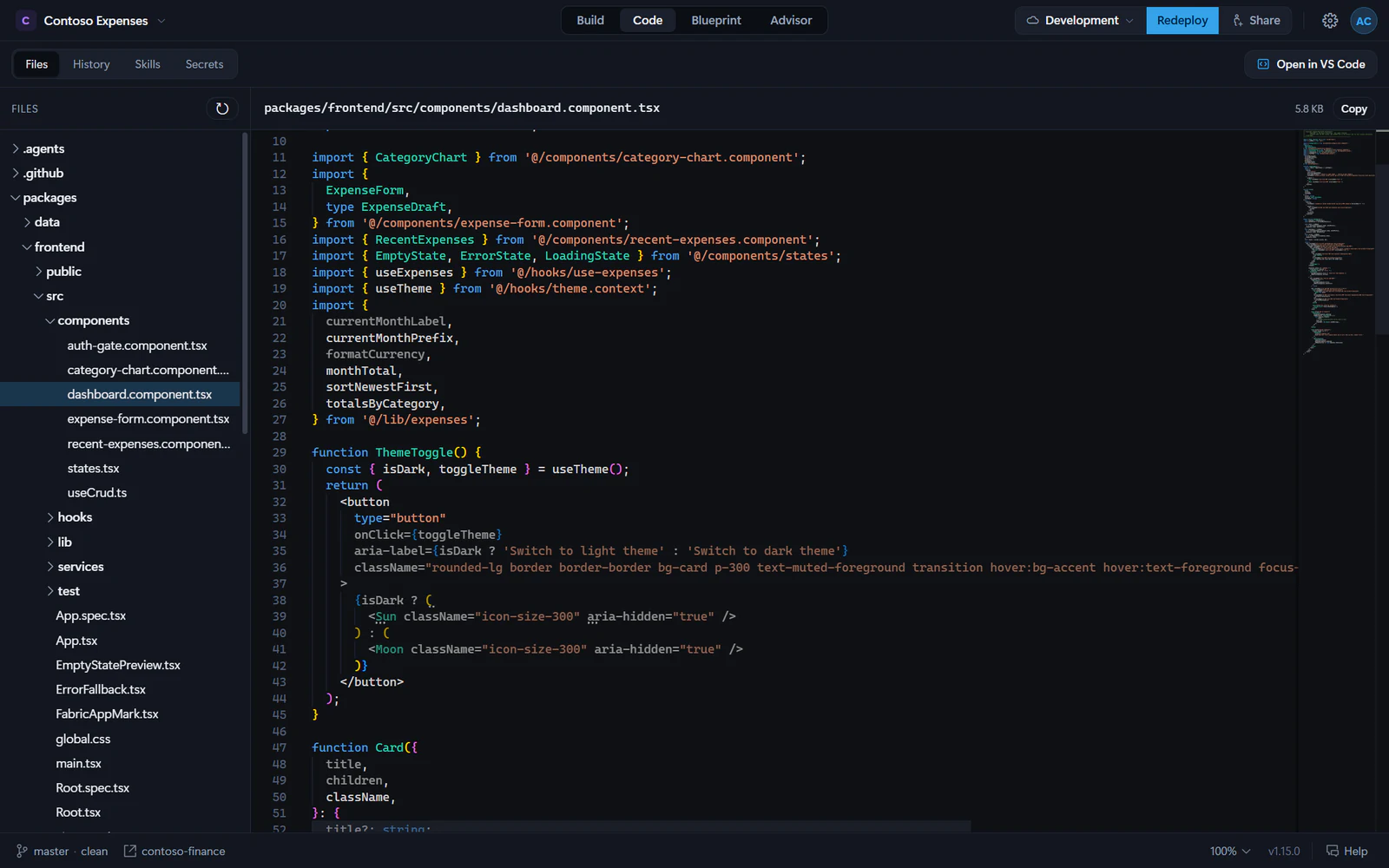Viewport: 1389px width, 868px height.
Task: Open useCrud.ts file
Action: coord(96,493)
